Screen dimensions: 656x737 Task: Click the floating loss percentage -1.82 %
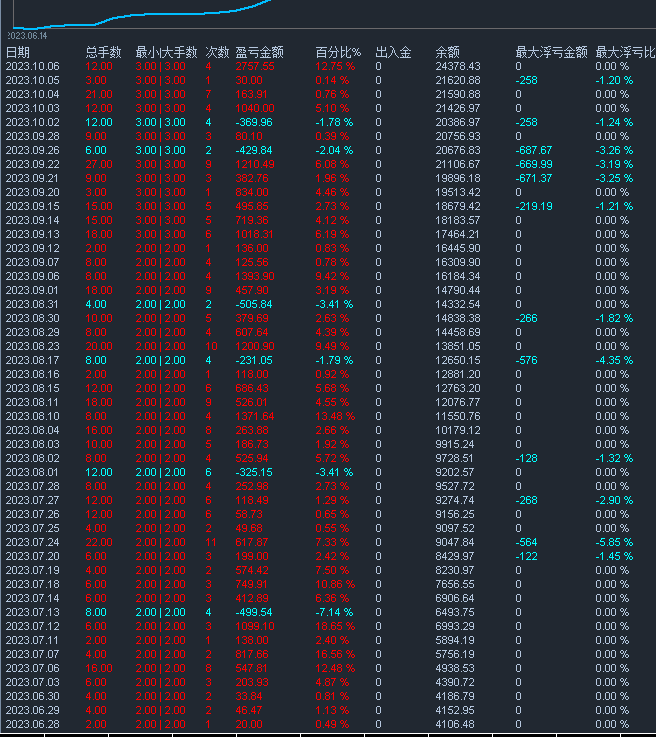click(x=614, y=318)
